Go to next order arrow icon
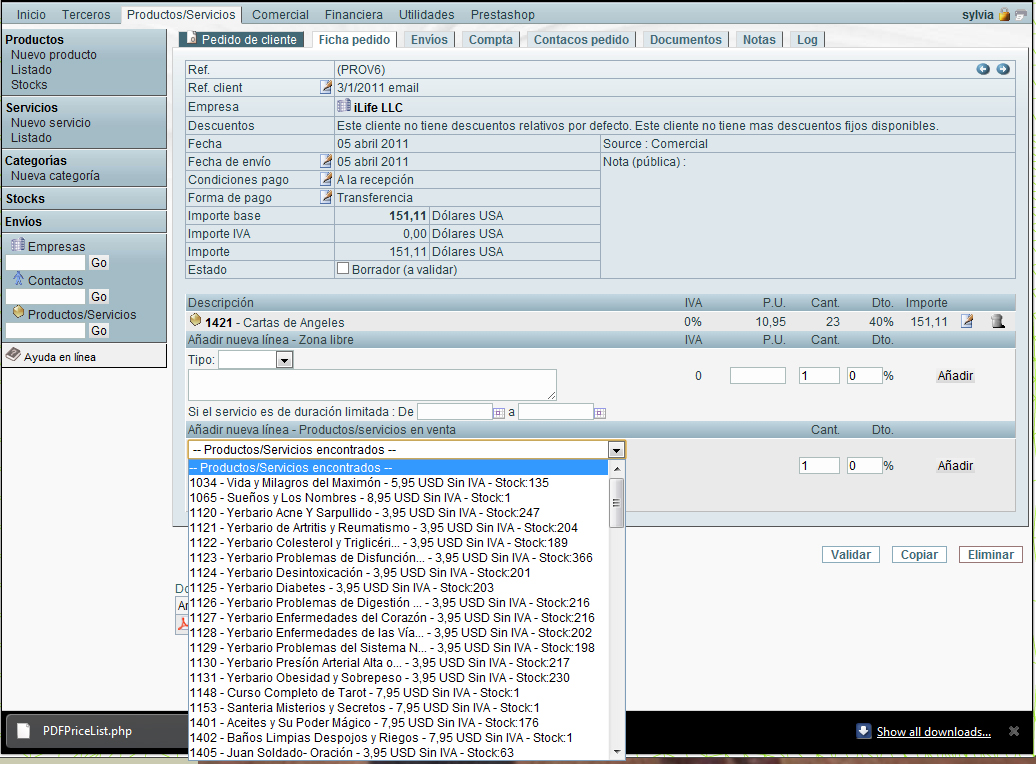This screenshot has width=1036, height=764. tap(1003, 69)
